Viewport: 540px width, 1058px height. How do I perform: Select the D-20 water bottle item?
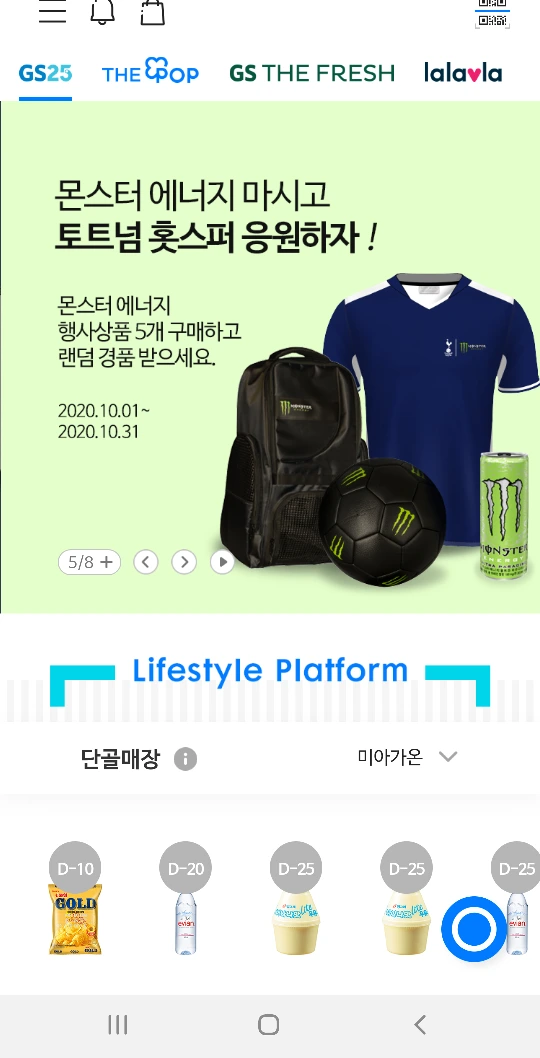tap(186, 899)
